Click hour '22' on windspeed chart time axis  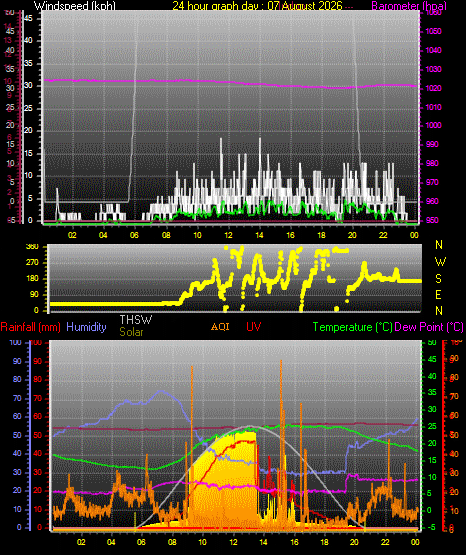coord(383,235)
